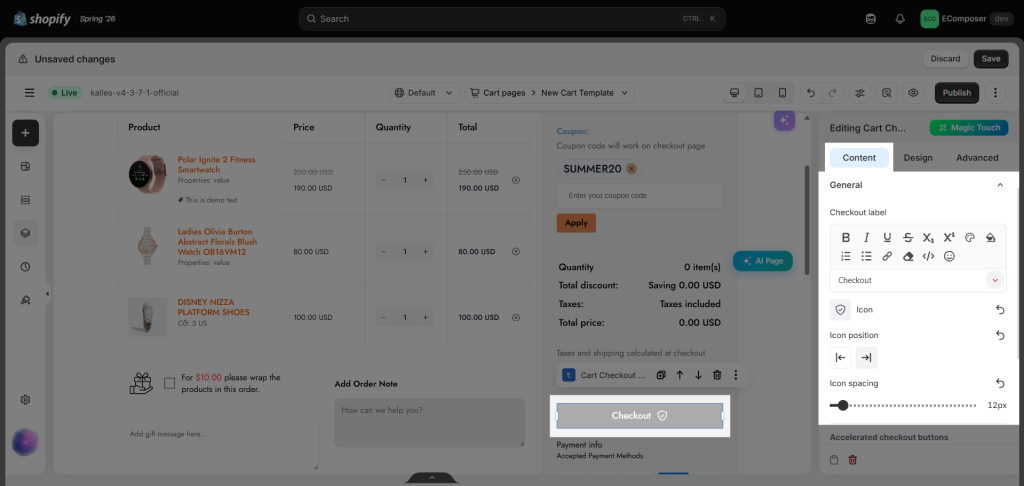The width and height of the screenshot is (1024, 486).
Task: Switch to tablet preview mode
Action: coord(758,93)
